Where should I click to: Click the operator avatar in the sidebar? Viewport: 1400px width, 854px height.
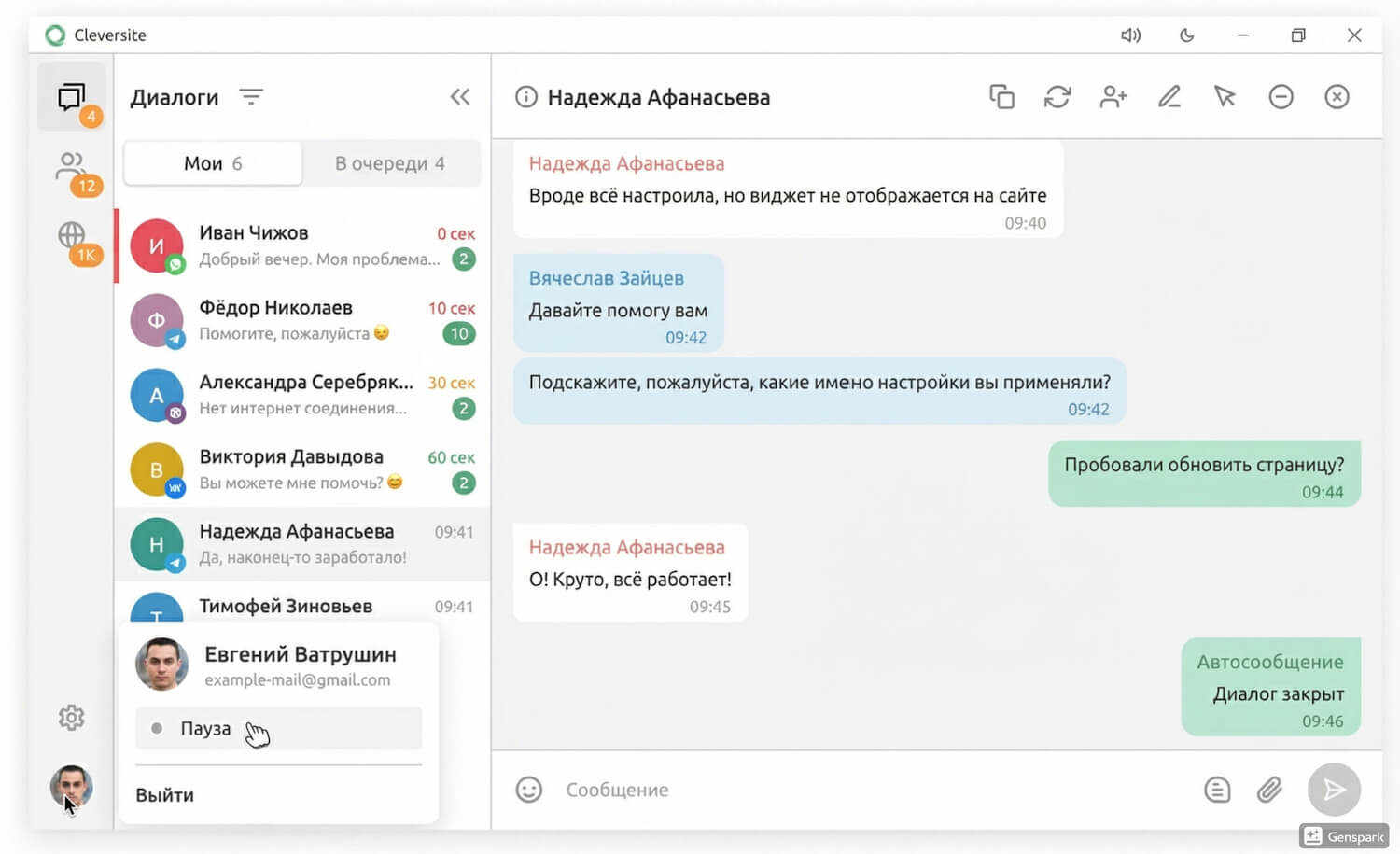click(x=72, y=786)
